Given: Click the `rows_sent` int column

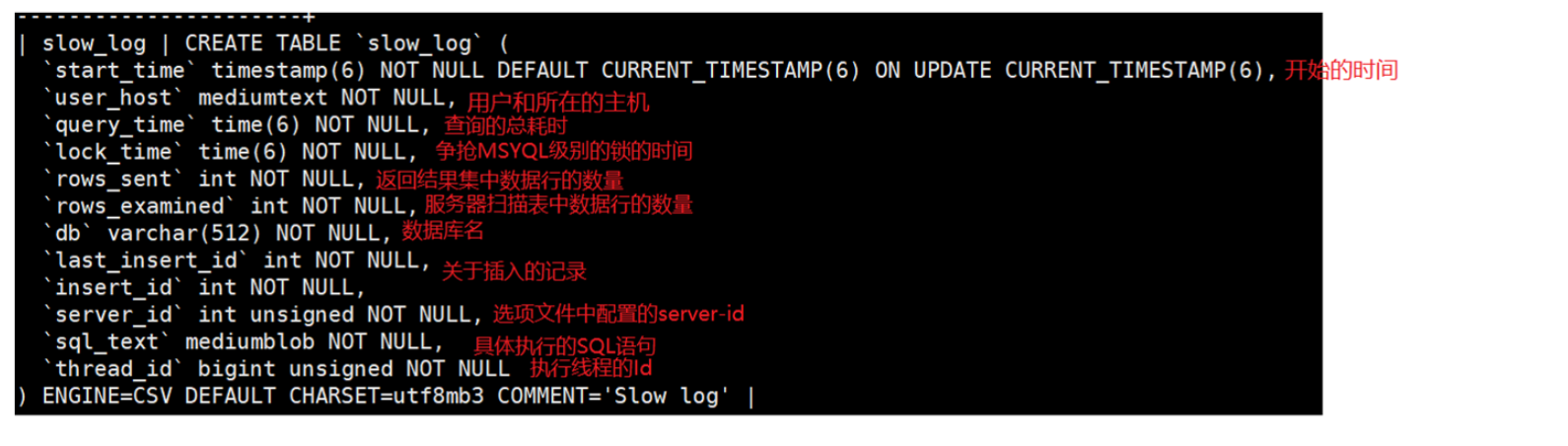Looking at the screenshot, I should pyautogui.click(x=203, y=180).
